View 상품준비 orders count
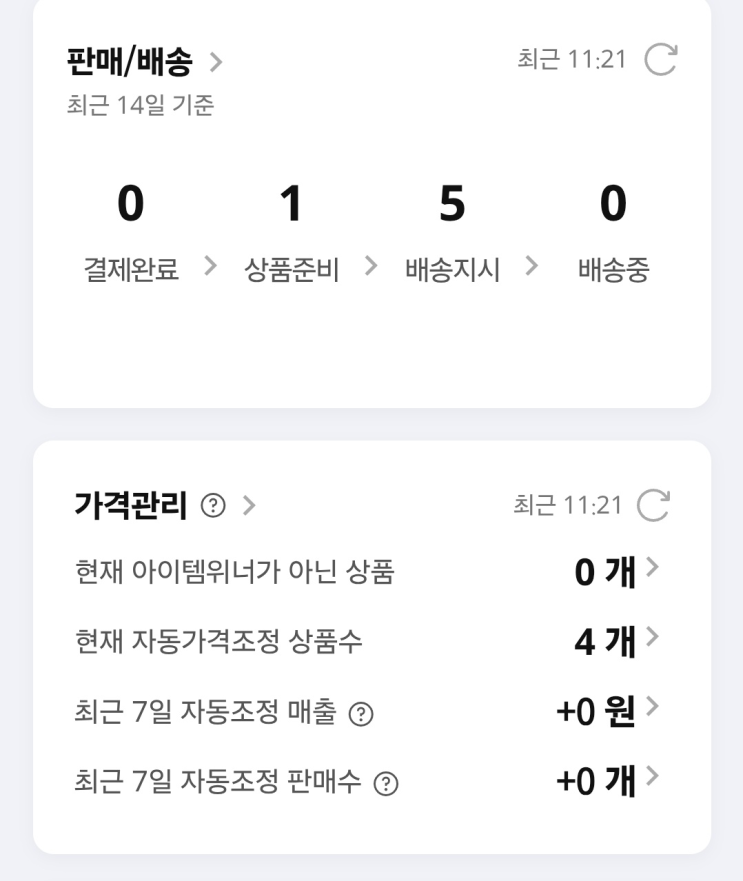Image resolution: width=743 pixels, height=881 pixels. pyautogui.click(x=291, y=205)
